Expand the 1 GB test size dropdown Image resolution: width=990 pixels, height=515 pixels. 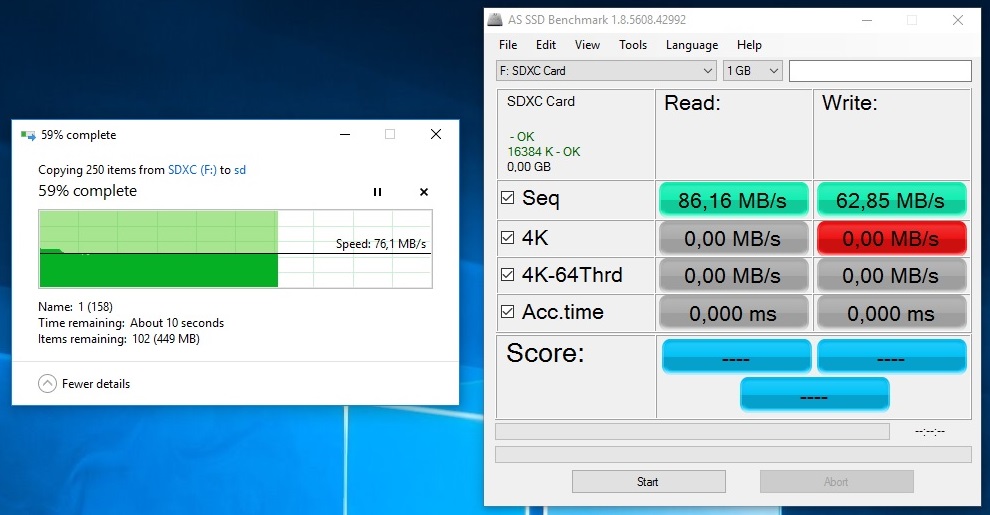click(x=753, y=71)
